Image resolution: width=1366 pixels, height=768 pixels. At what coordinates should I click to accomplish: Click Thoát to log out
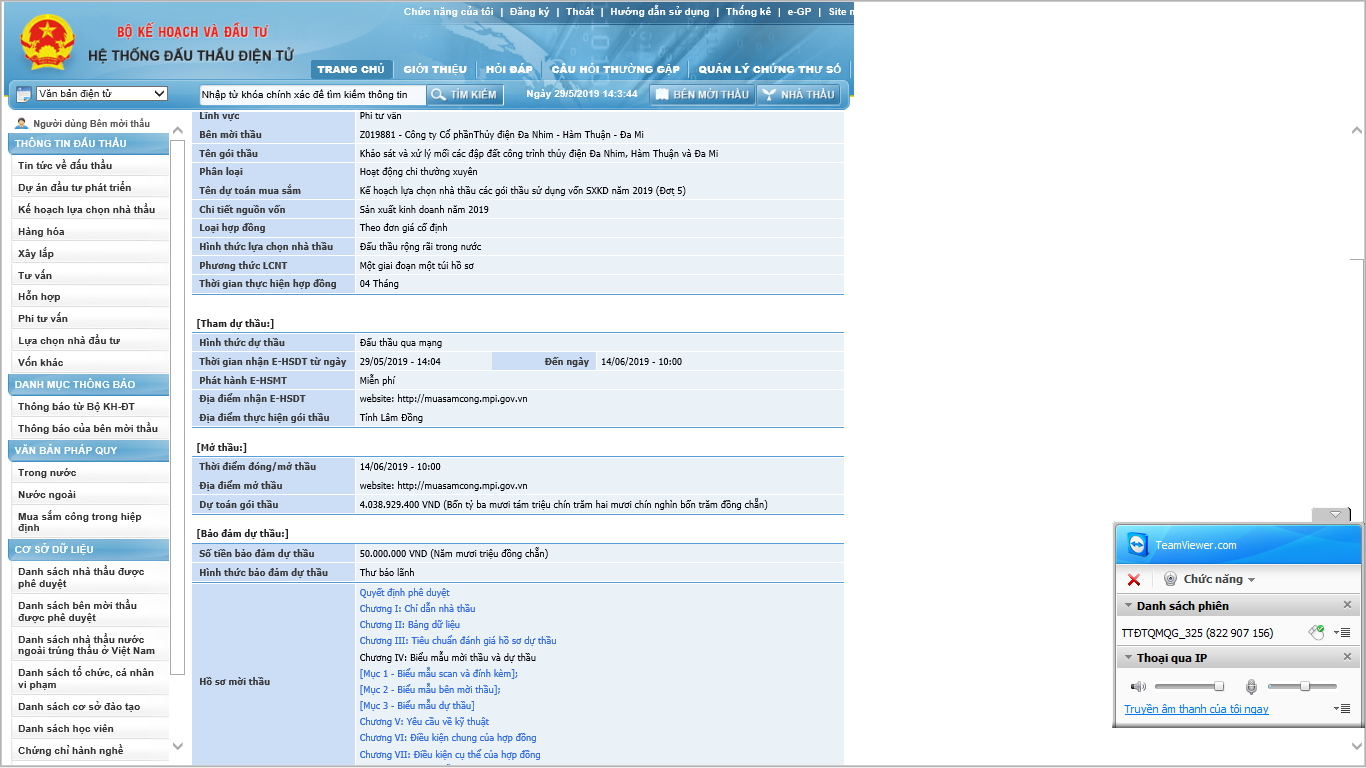[x=579, y=12]
